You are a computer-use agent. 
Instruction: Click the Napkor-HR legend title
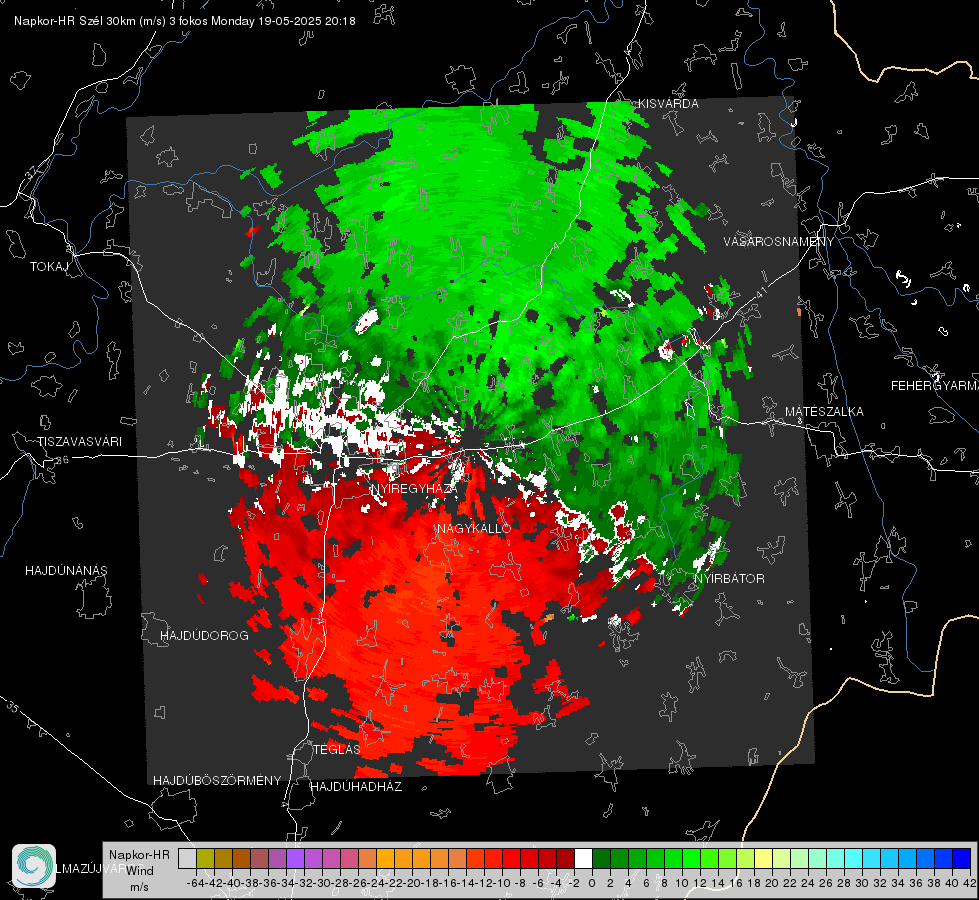tap(139, 855)
